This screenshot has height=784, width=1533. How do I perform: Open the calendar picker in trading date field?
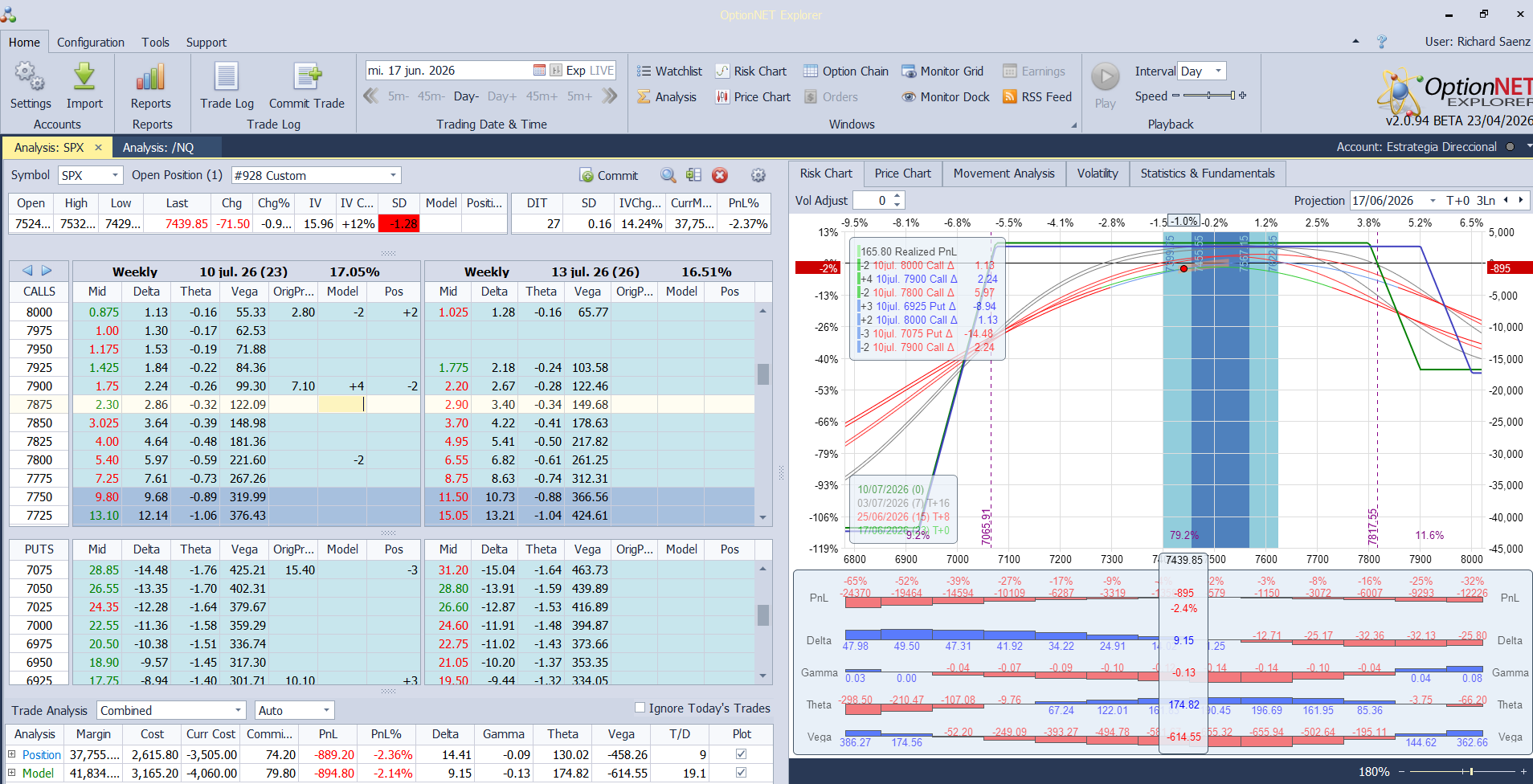pyautogui.click(x=539, y=71)
